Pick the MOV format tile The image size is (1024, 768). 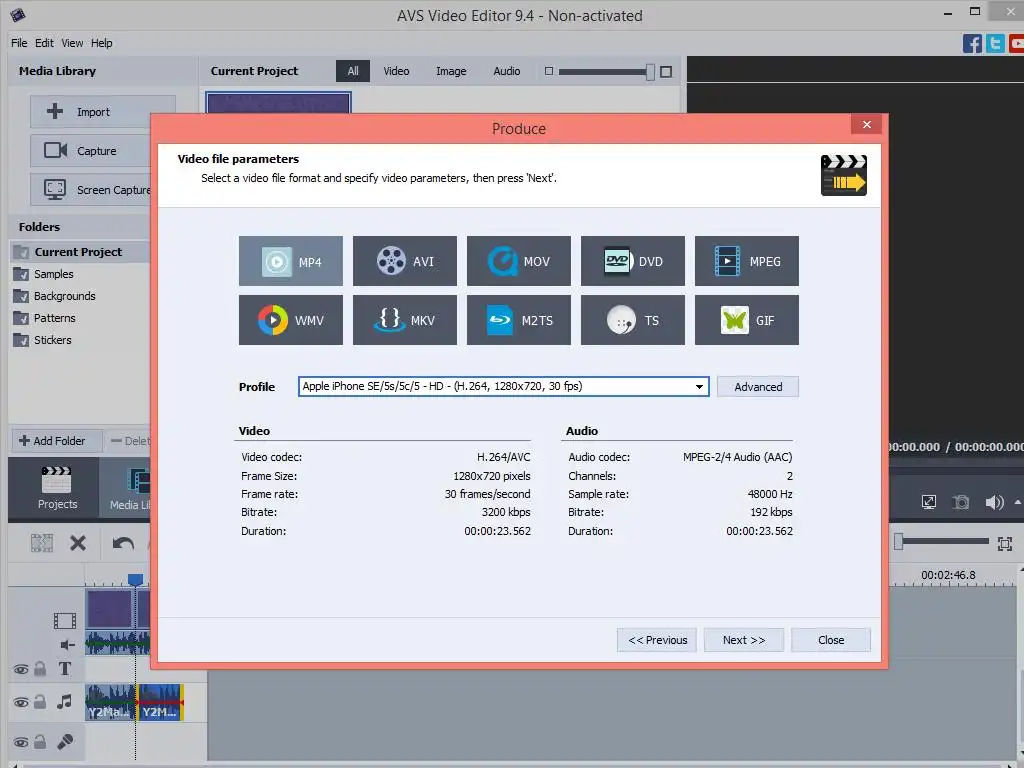(x=519, y=261)
